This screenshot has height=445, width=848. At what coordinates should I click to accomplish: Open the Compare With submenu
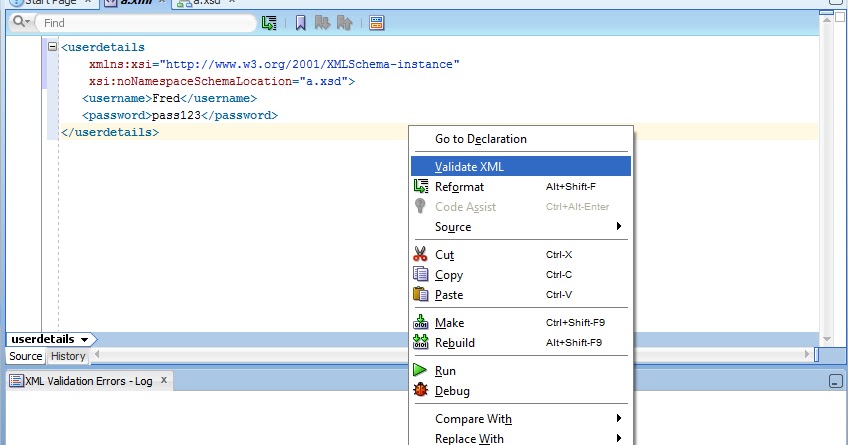[x=521, y=419]
